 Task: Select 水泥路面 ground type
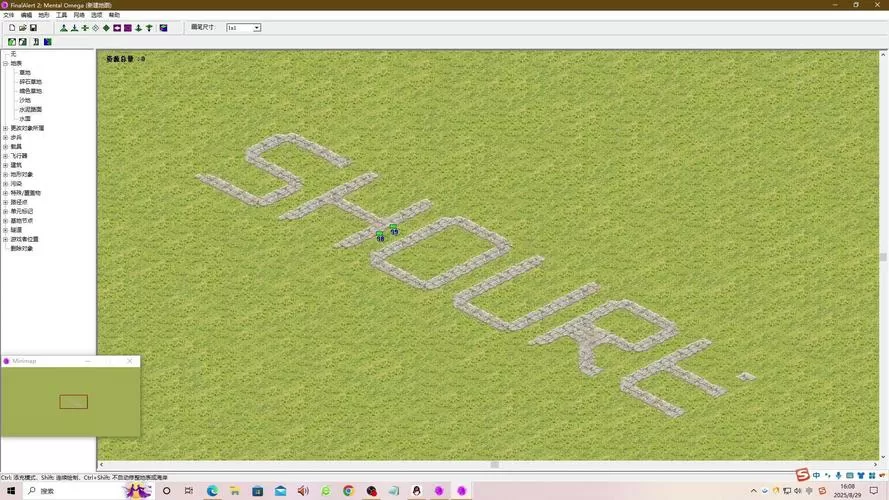pos(31,109)
